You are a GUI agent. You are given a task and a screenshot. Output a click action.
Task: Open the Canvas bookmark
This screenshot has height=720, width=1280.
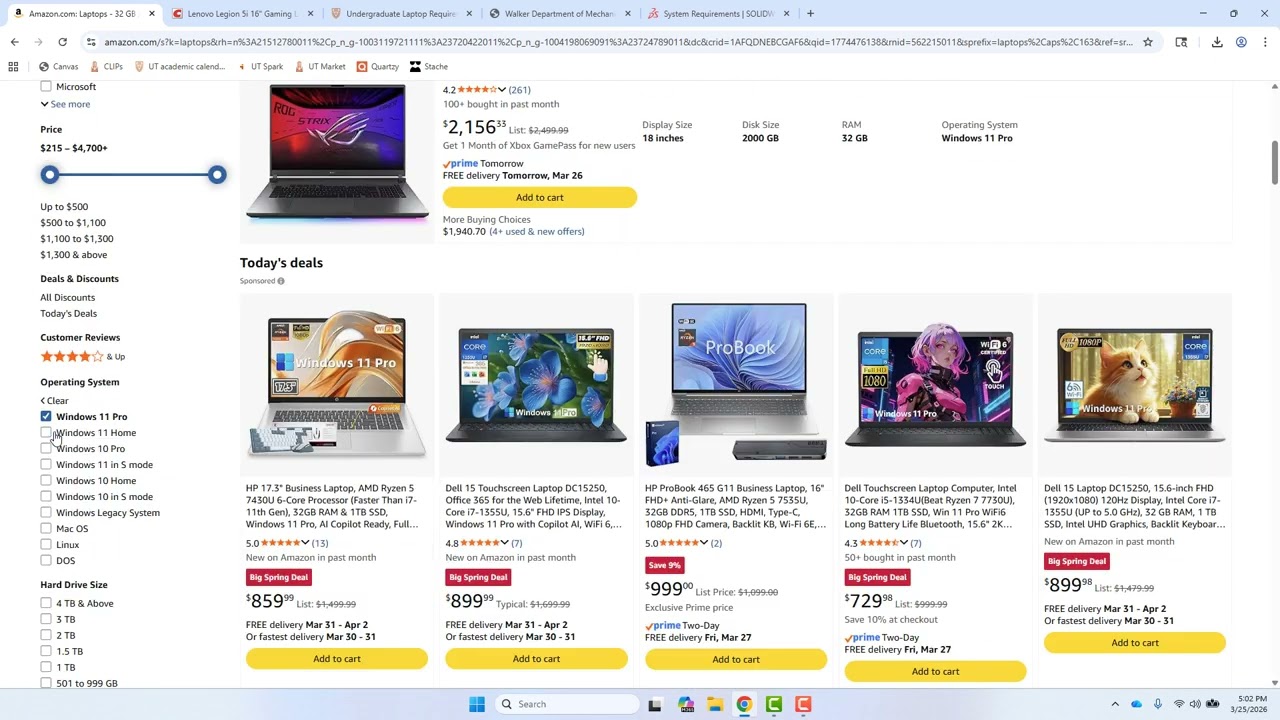tap(58, 67)
